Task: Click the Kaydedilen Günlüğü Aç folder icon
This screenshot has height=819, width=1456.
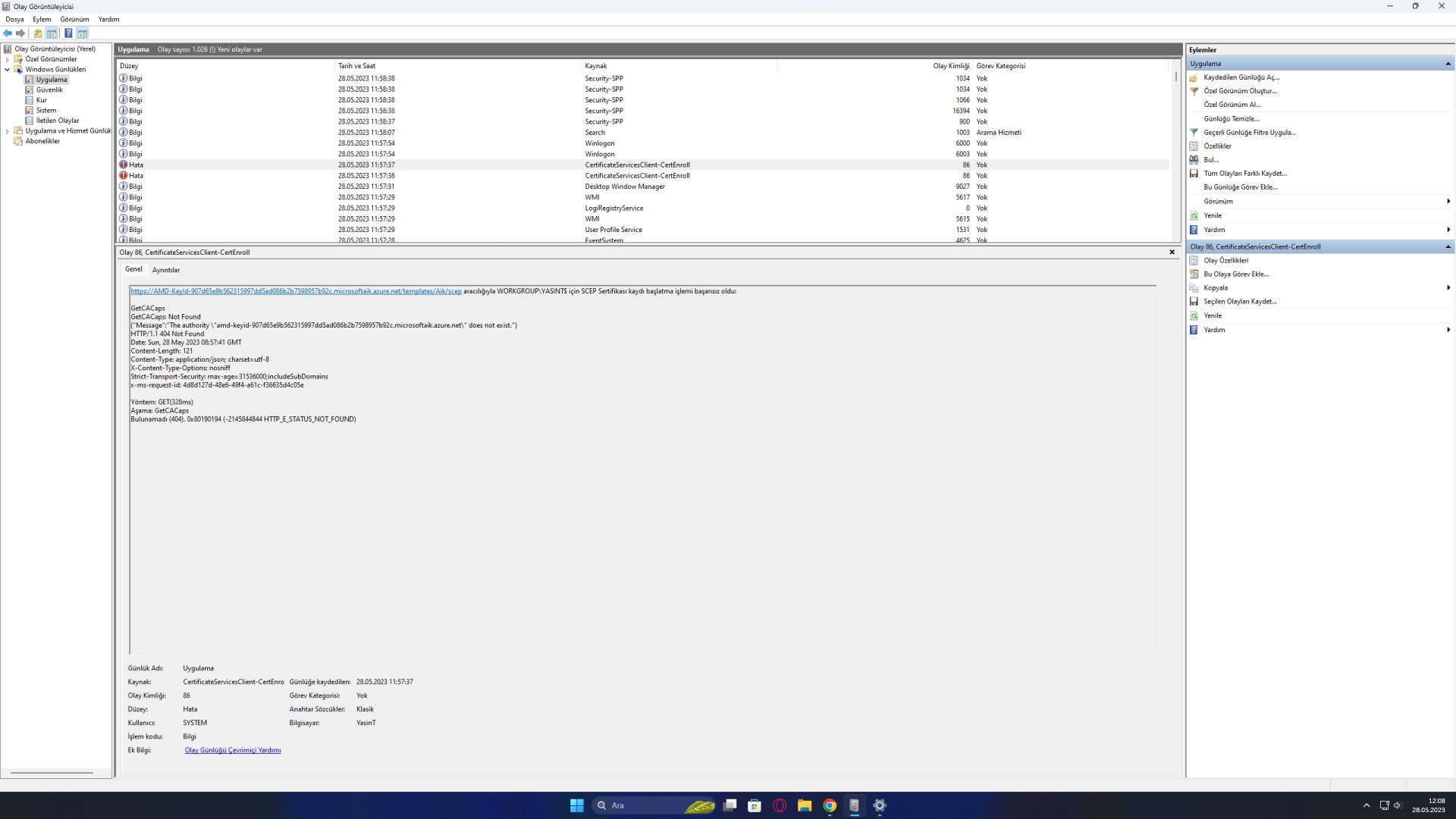Action: (x=1194, y=77)
